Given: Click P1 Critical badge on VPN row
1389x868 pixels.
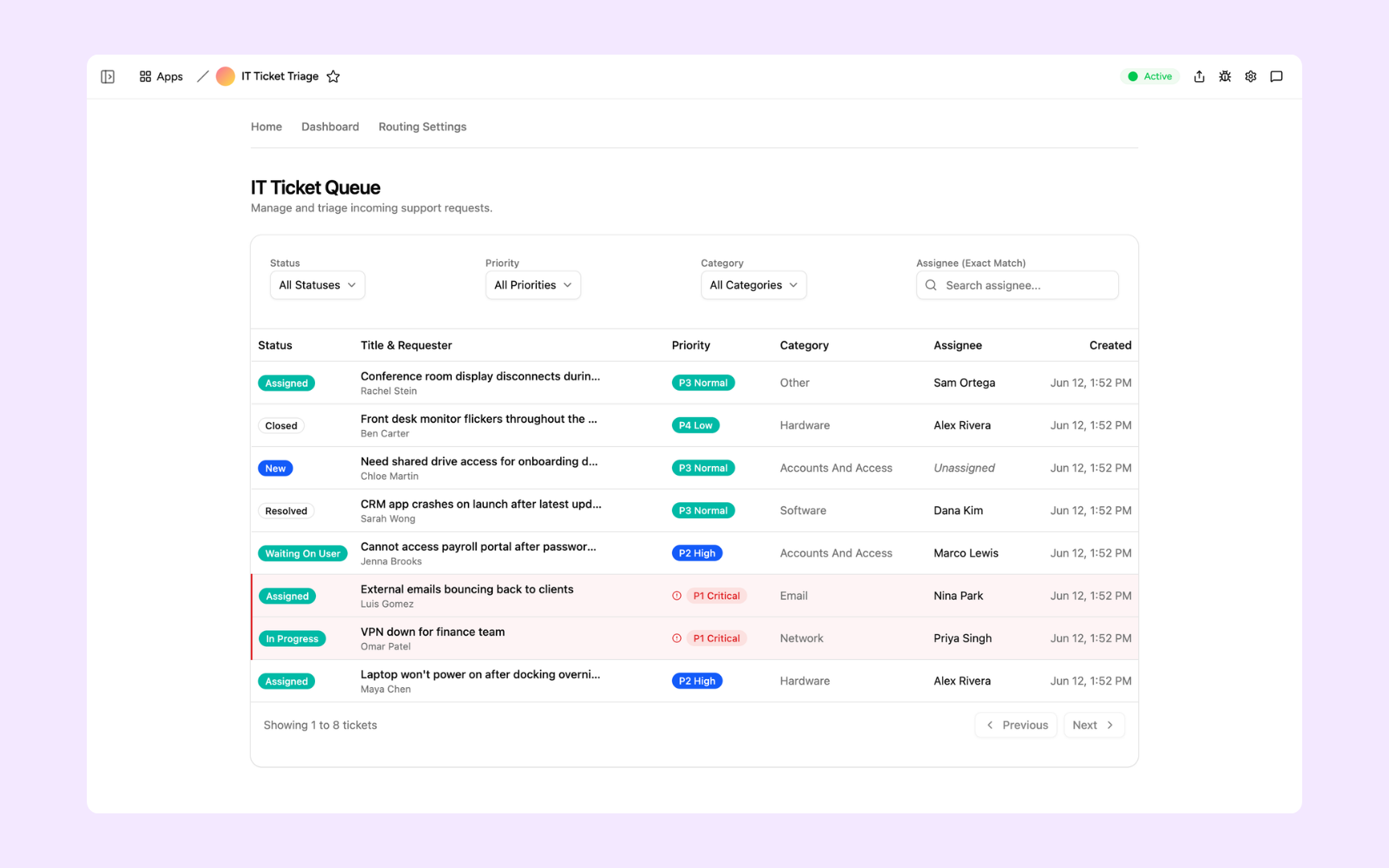Looking at the screenshot, I should click(716, 638).
